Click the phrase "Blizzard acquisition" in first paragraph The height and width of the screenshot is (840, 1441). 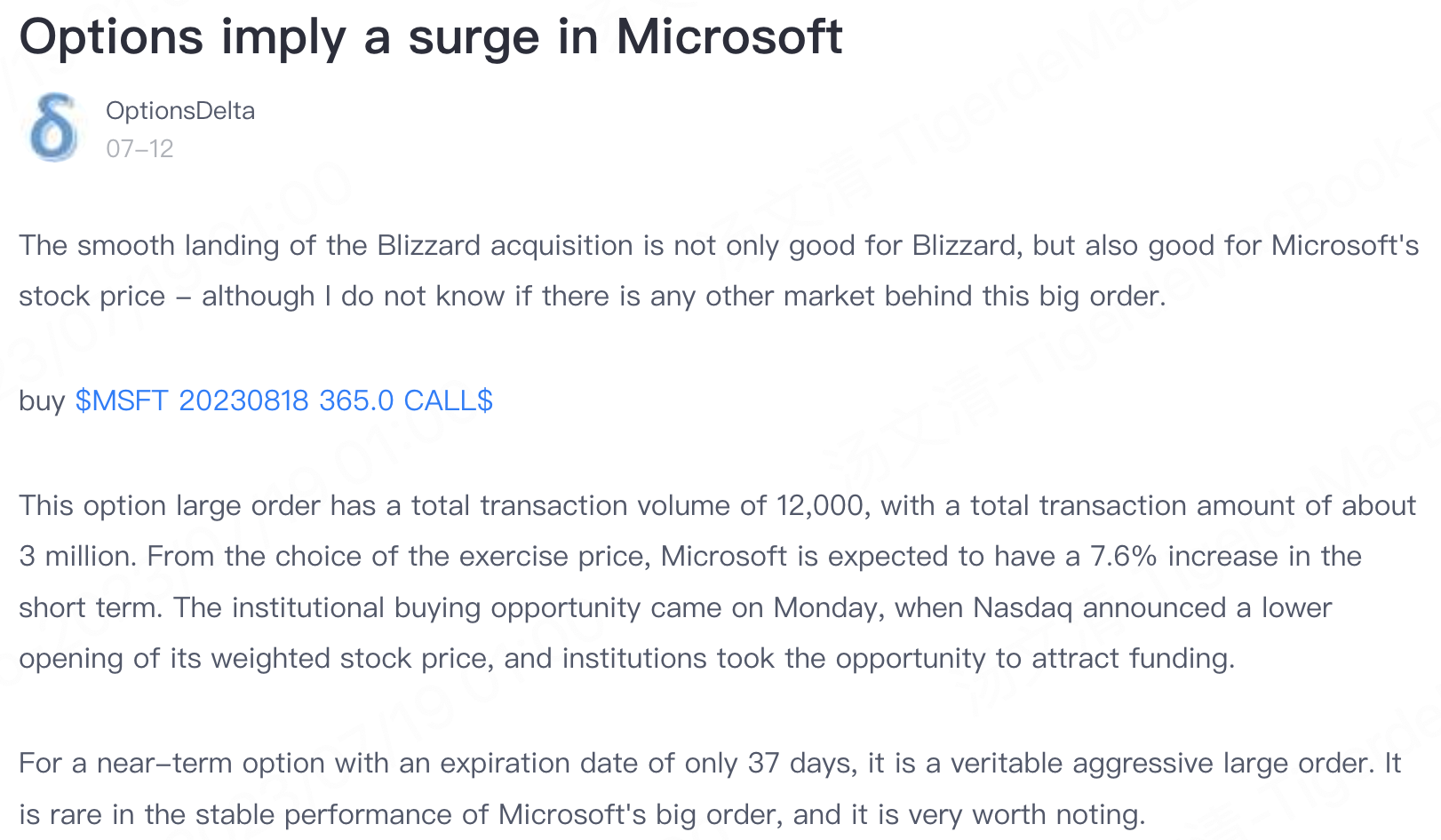[505, 245]
